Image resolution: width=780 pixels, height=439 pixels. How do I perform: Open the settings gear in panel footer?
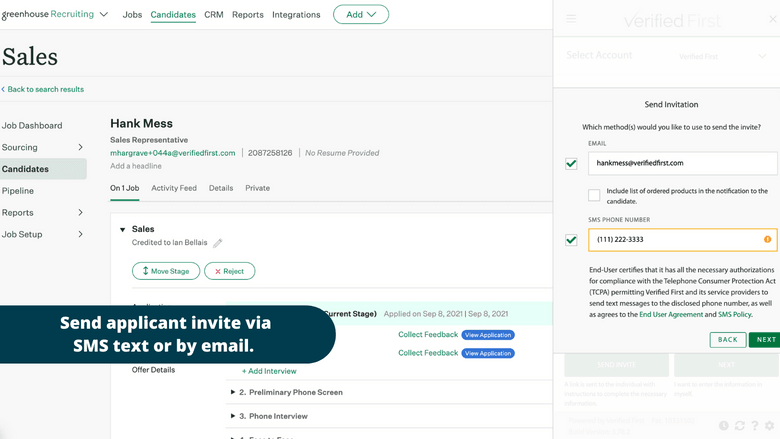(770, 426)
